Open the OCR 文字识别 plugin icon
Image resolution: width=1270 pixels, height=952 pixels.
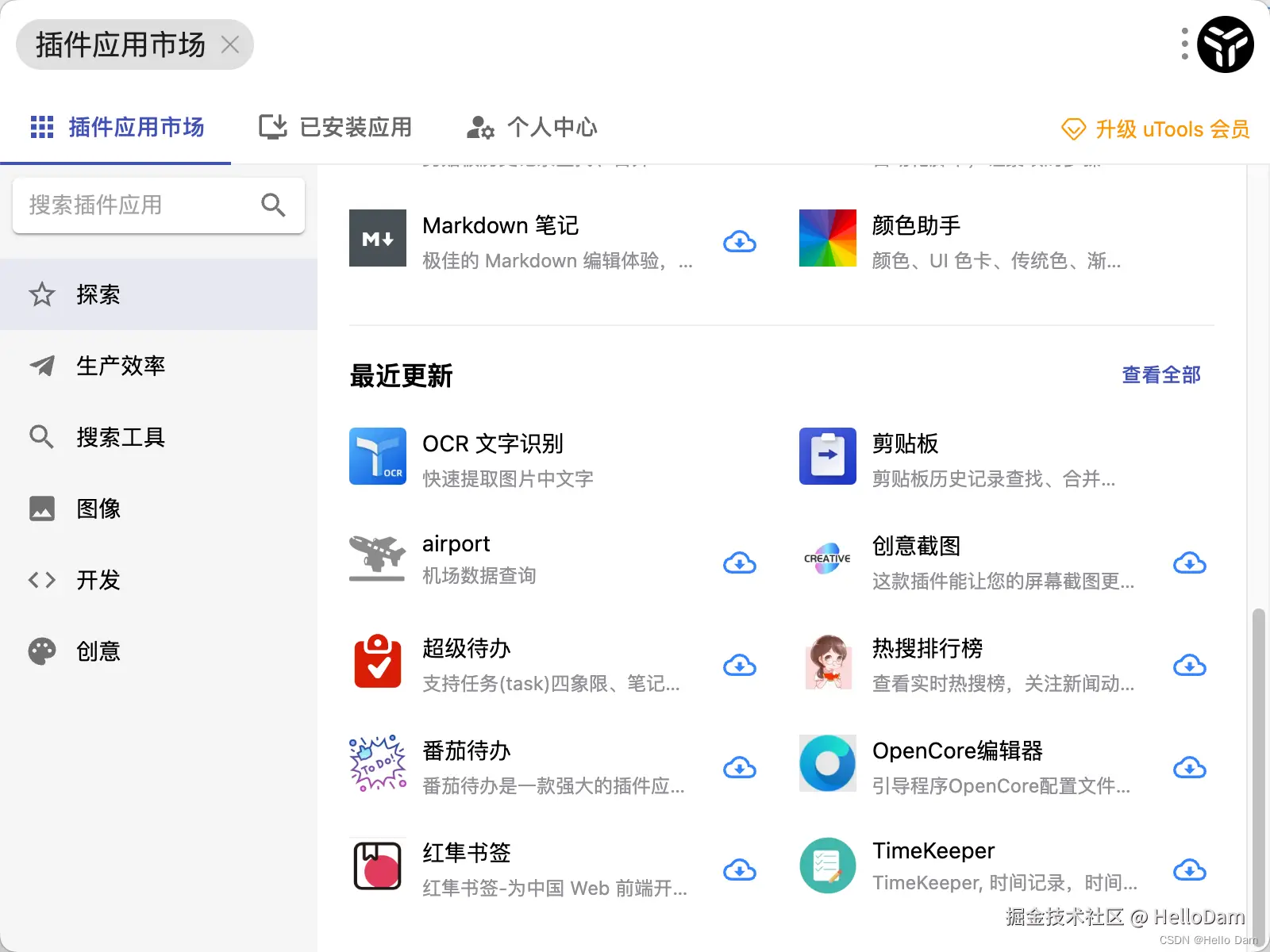[x=377, y=456]
